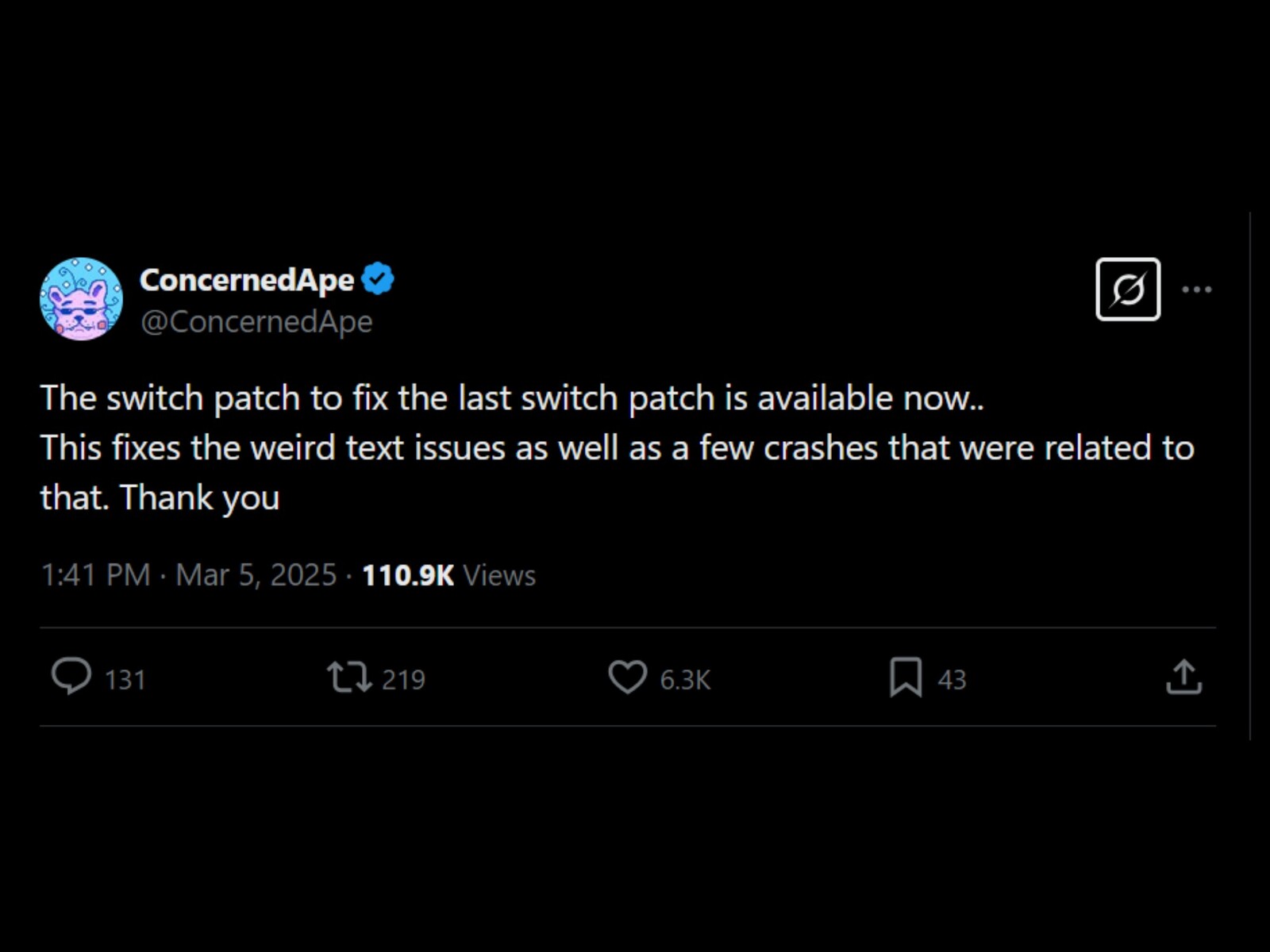Viewport: 1270px width, 952px height.
Task: Click the blue verified checkmark badge
Action: coord(378,279)
